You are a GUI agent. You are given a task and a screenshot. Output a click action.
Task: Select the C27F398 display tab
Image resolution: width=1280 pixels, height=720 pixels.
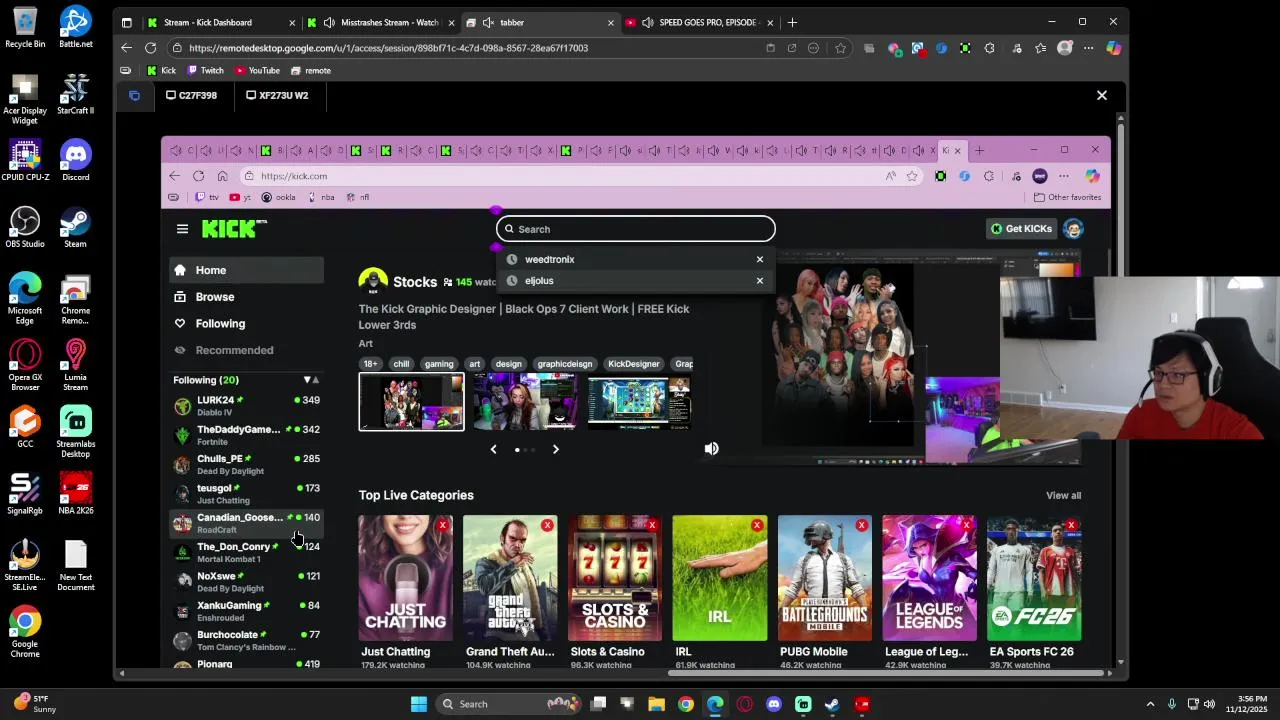192,95
